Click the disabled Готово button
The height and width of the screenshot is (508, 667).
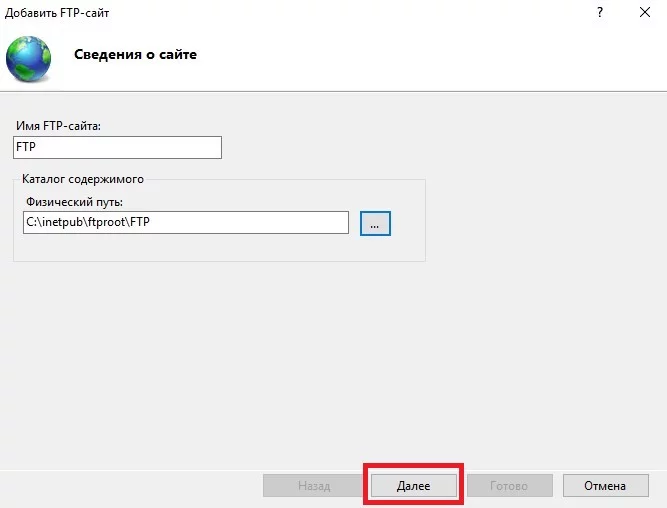[x=510, y=485]
